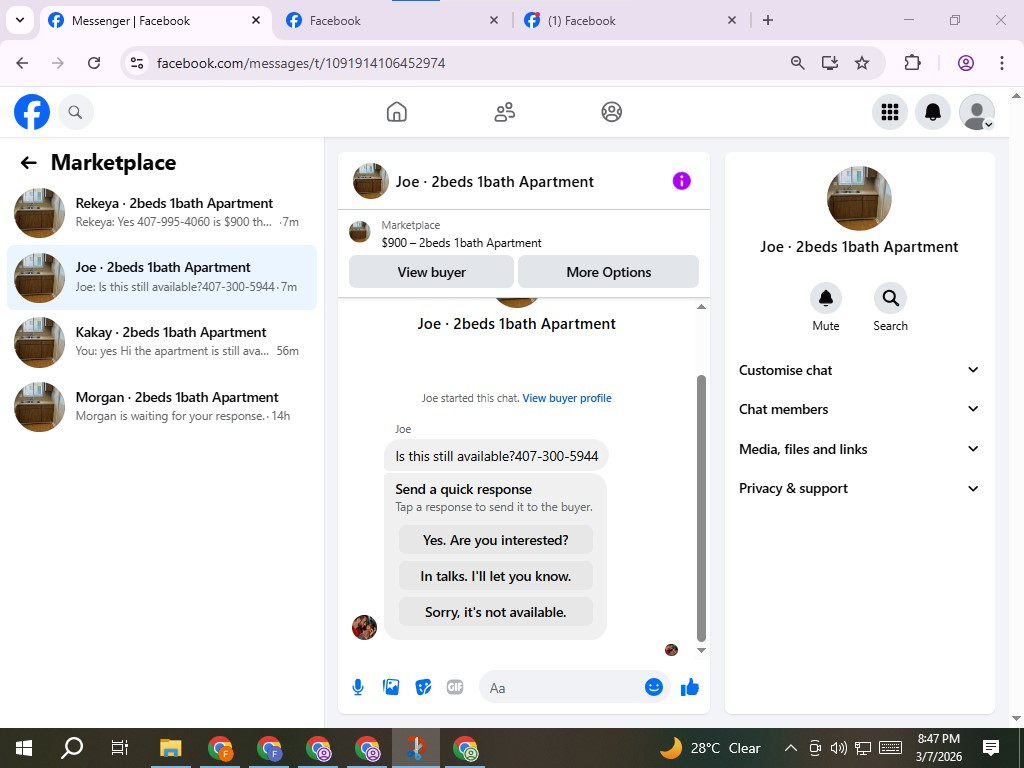1024x768 pixels.
Task: Choose a sticker from the sticker icon
Action: 423,687
